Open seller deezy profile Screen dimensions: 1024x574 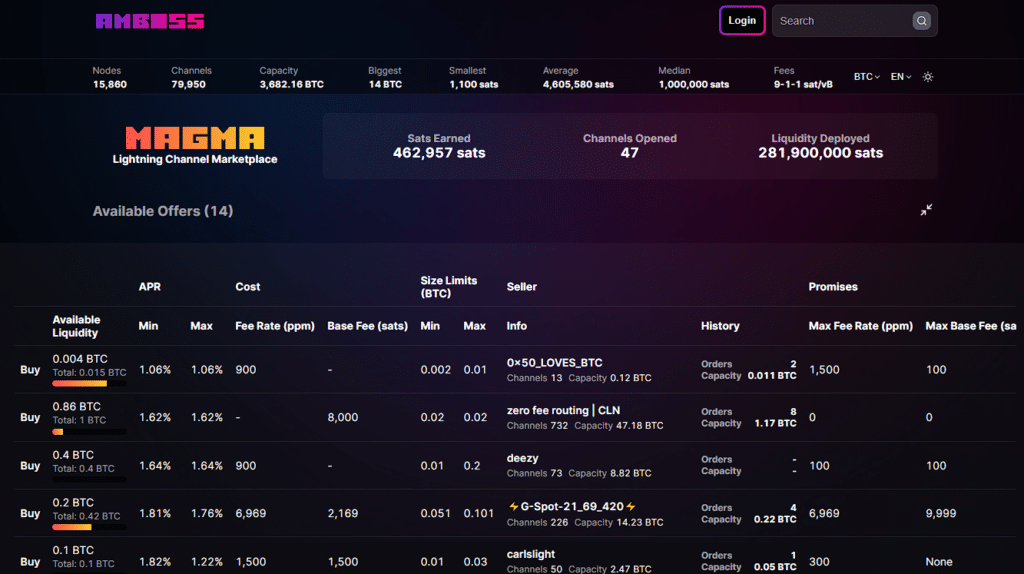click(x=522, y=458)
